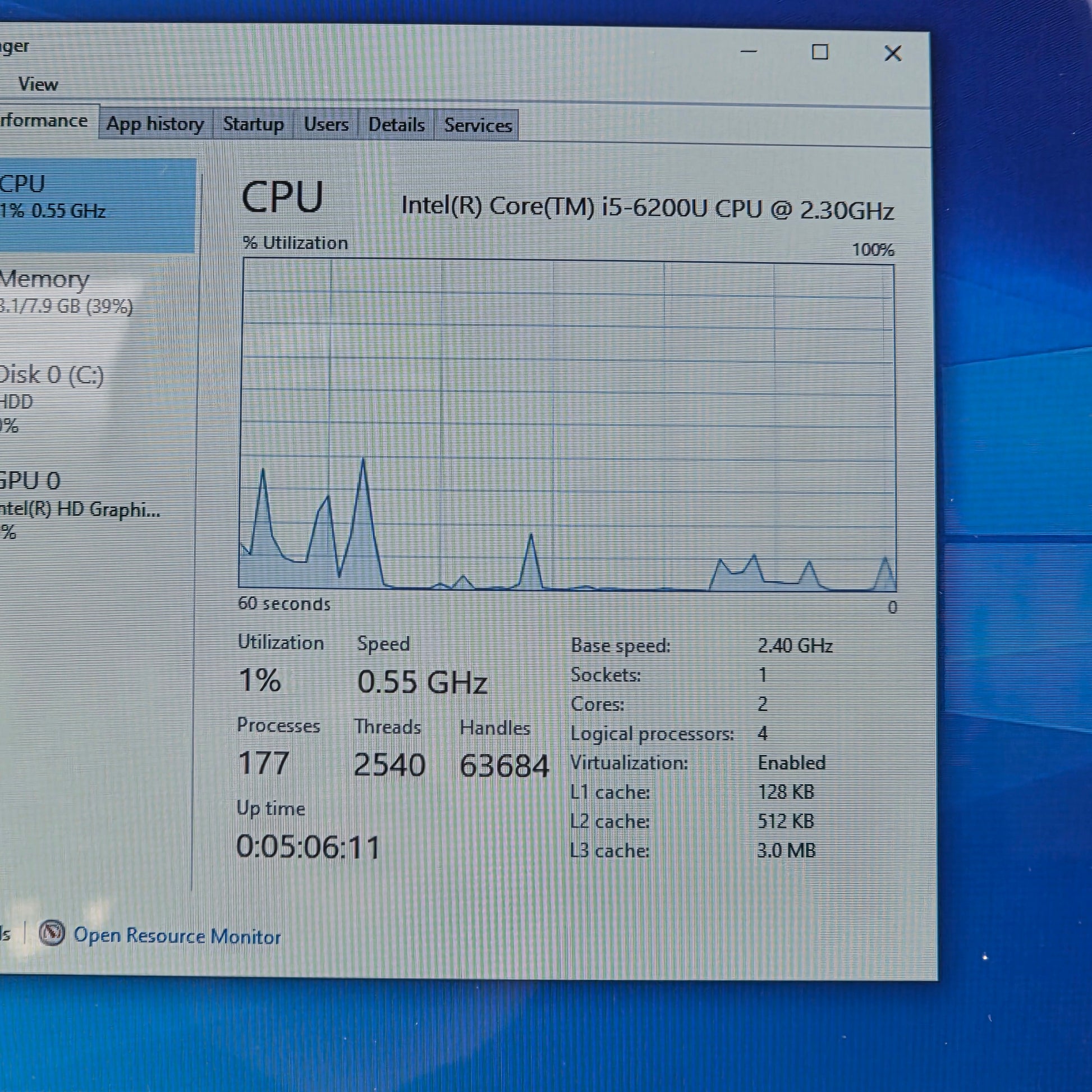Maximize the Task Manager window
Viewport: 1092px width, 1092px height.
point(820,52)
